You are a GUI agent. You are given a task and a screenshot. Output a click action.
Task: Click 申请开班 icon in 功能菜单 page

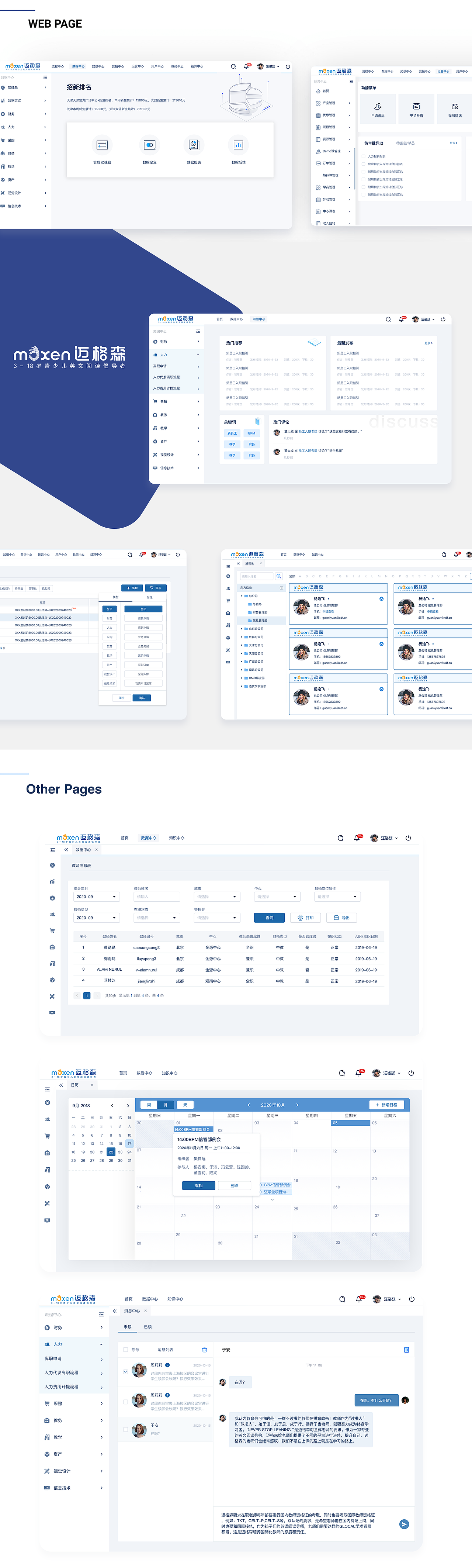click(416, 107)
